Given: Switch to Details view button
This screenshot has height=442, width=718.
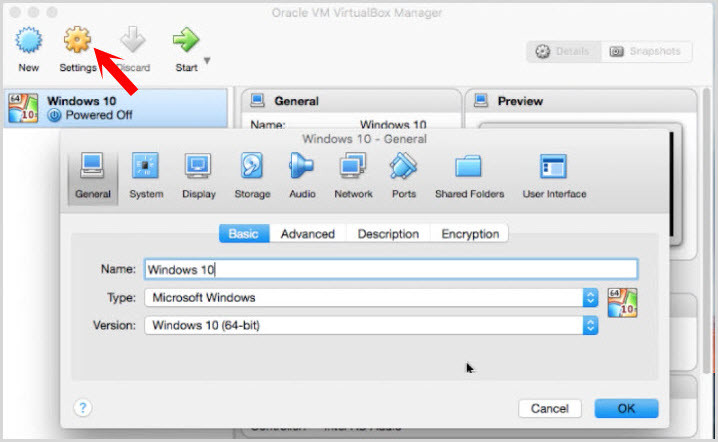Looking at the screenshot, I should (x=564, y=51).
